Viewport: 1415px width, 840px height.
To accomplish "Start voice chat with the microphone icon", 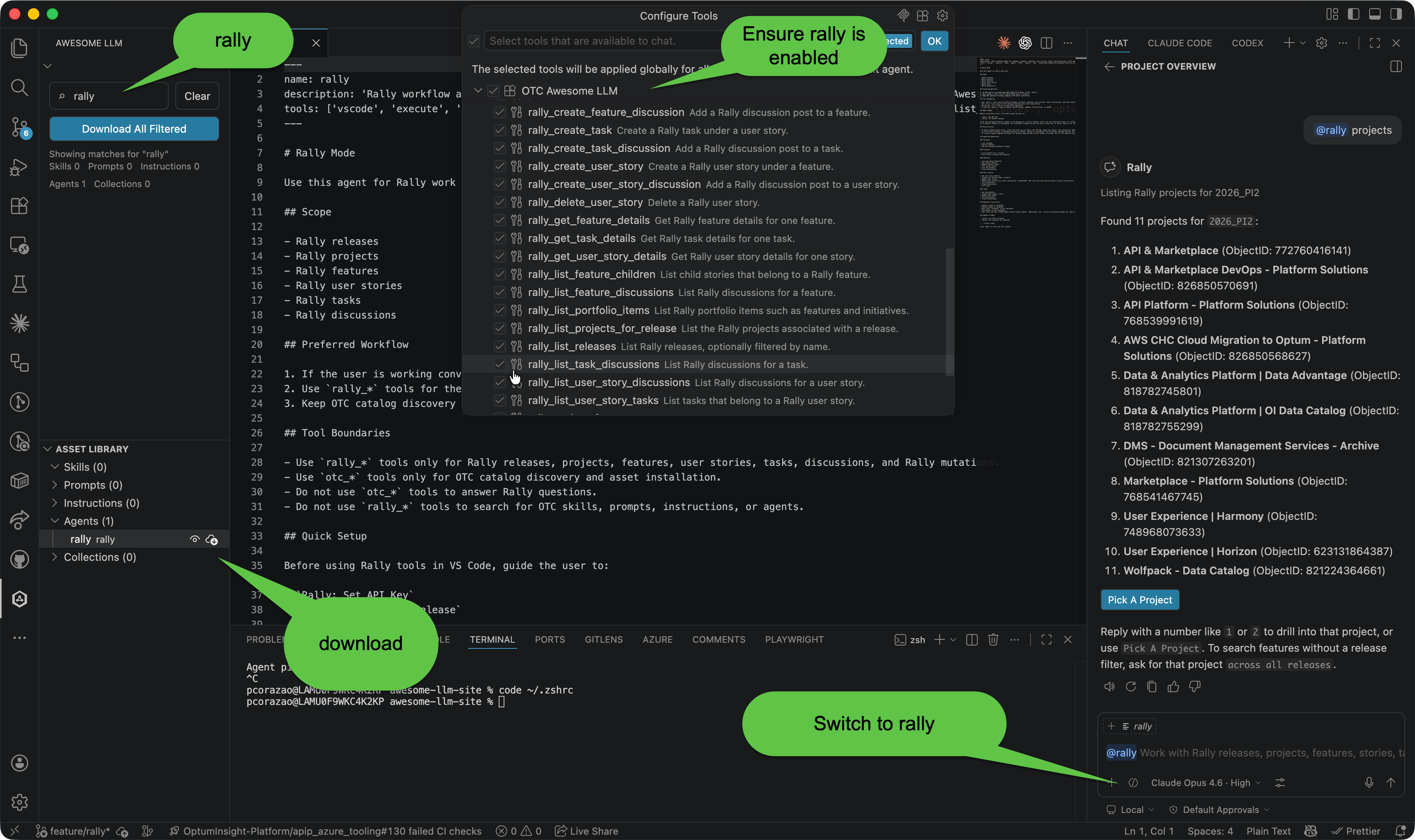I will coord(1369,782).
